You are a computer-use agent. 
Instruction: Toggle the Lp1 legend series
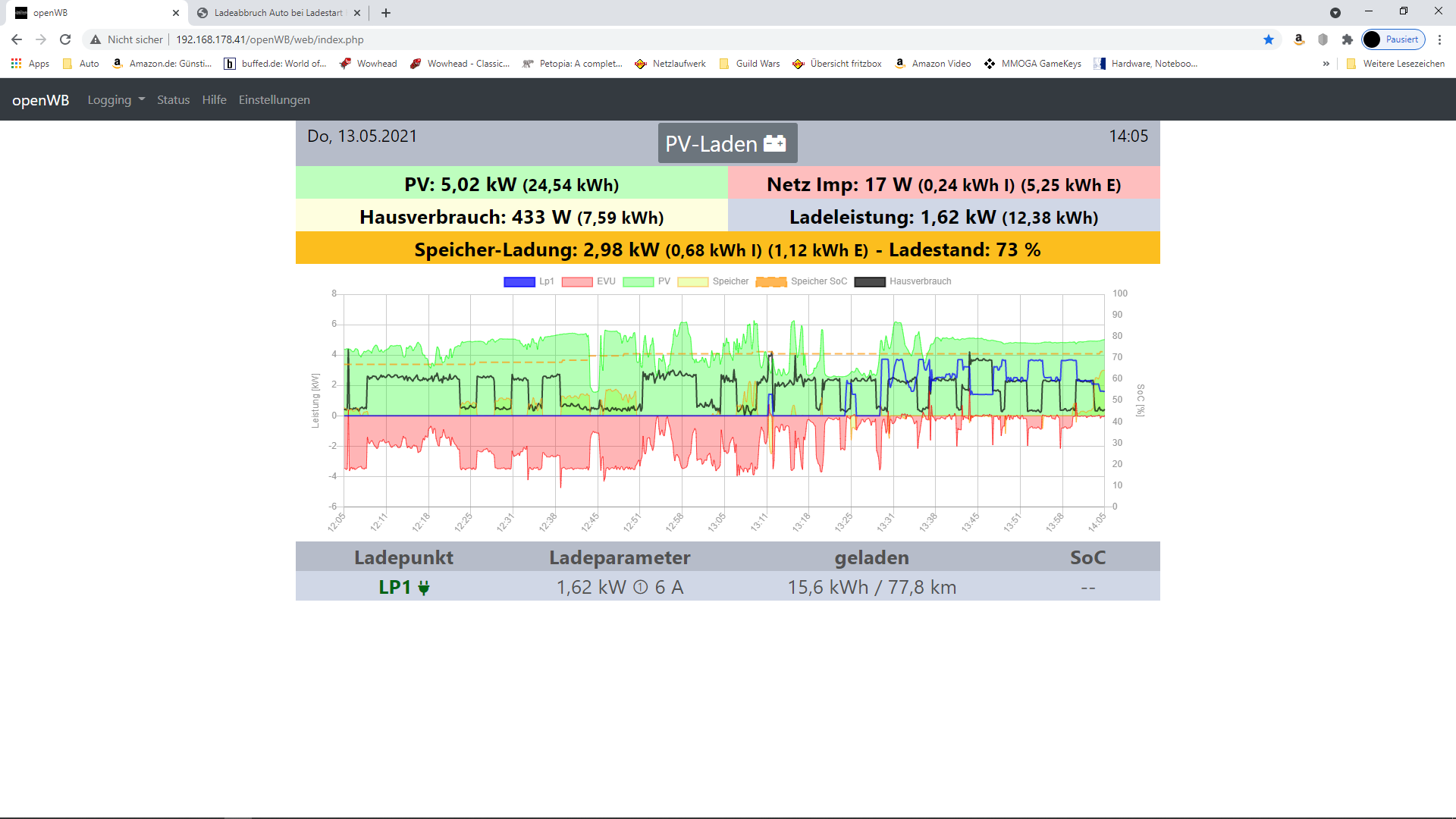529,281
